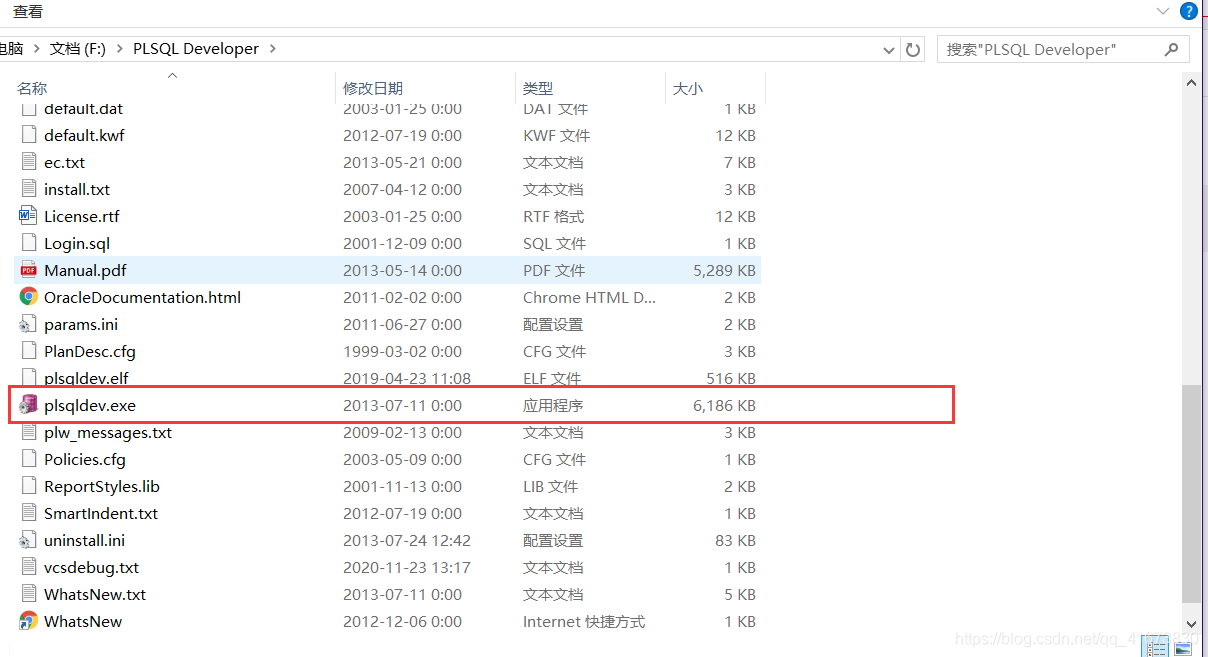The width and height of the screenshot is (1208, 657).
Task: Click the type text Internet 快捷方式
Action: pos(584,621)
